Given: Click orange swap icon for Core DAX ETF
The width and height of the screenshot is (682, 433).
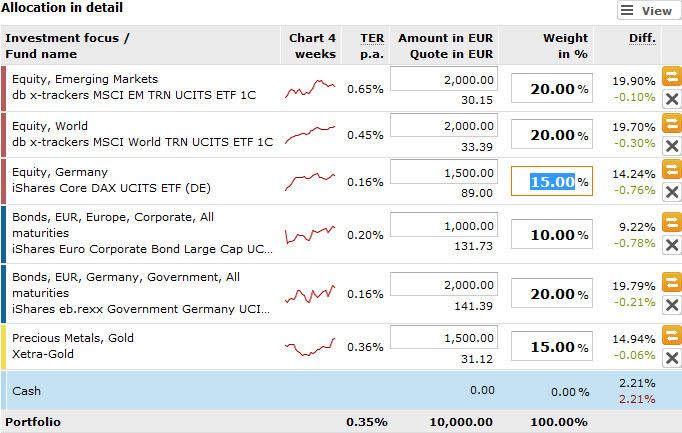Looking at the screenshot, I should pyautogui.click(x=672, y=170).
